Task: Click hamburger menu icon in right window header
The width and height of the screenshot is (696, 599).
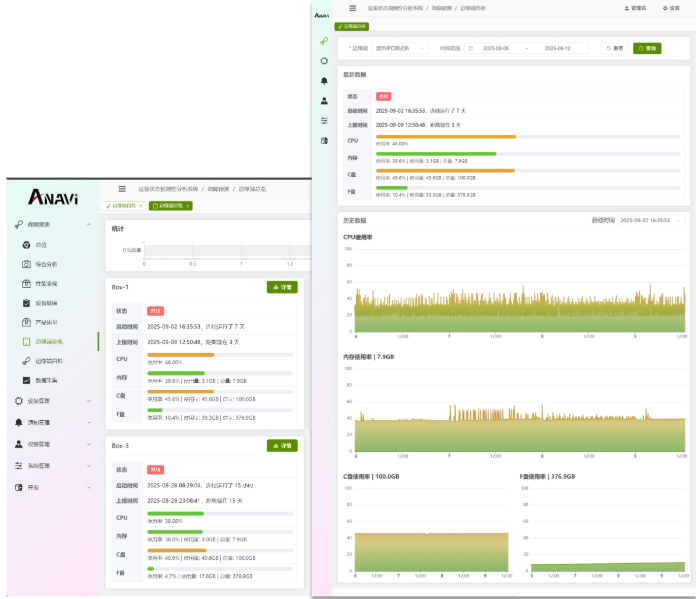Action: [352, 8]
